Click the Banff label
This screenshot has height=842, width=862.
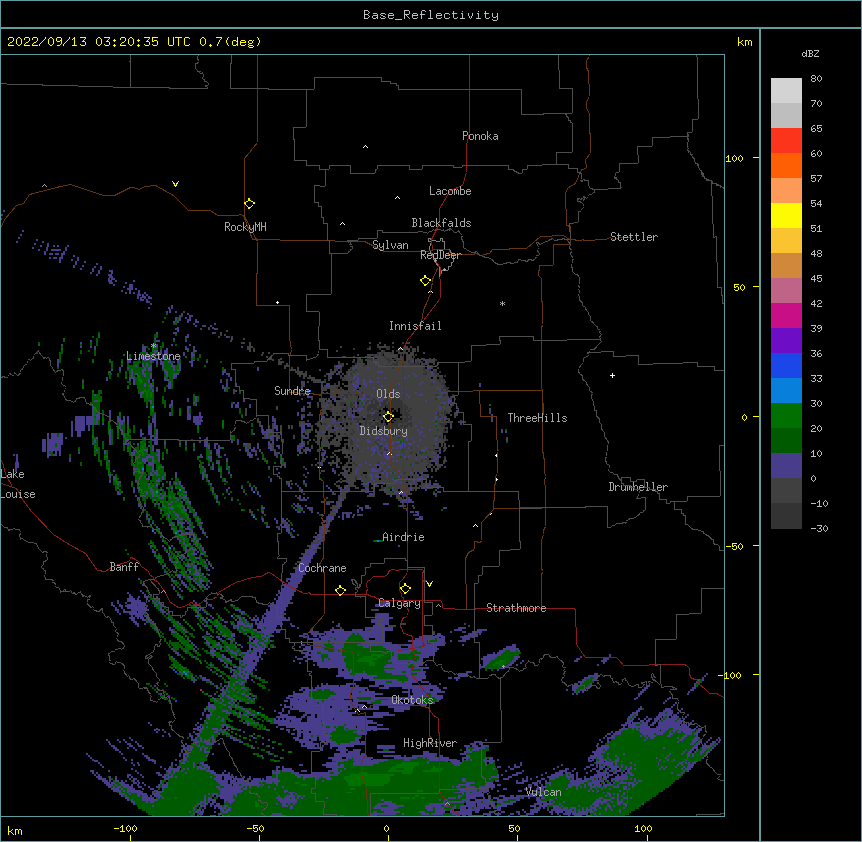(124, 567)
